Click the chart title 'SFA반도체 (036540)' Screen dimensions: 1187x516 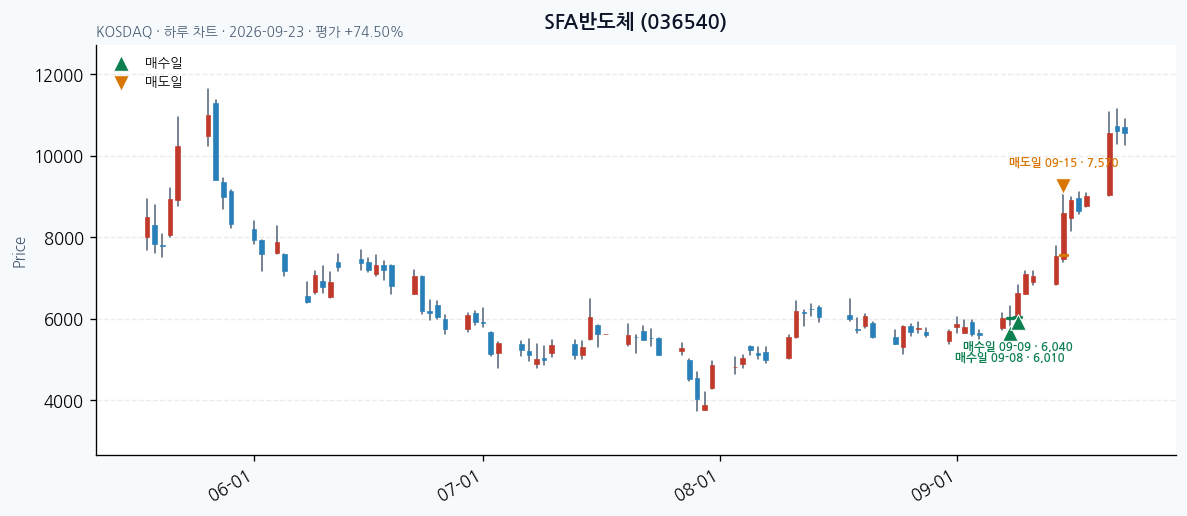click(636, 22)
